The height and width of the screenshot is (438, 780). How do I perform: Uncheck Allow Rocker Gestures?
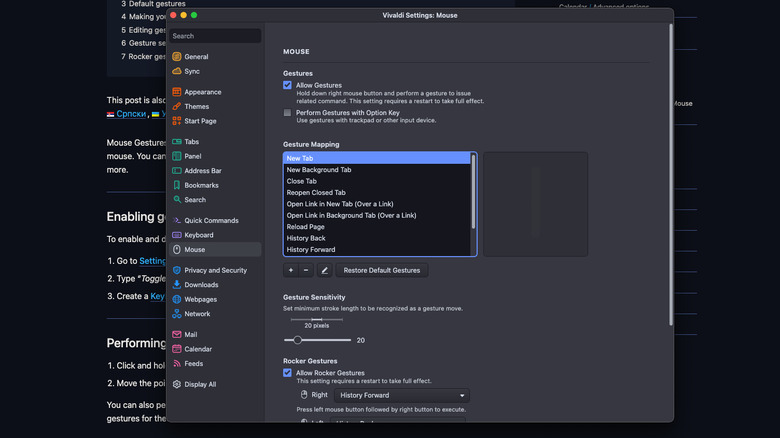click(x=288, y=372)
